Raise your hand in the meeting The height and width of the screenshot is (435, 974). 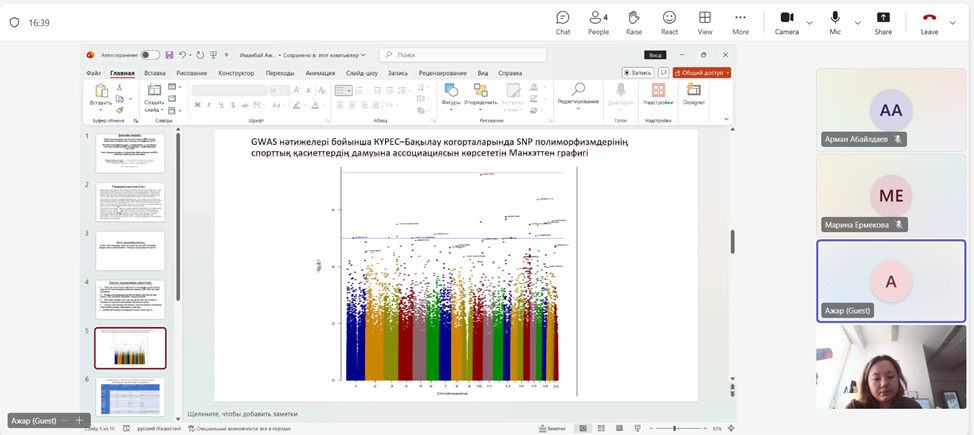click(x=634, y=22)
